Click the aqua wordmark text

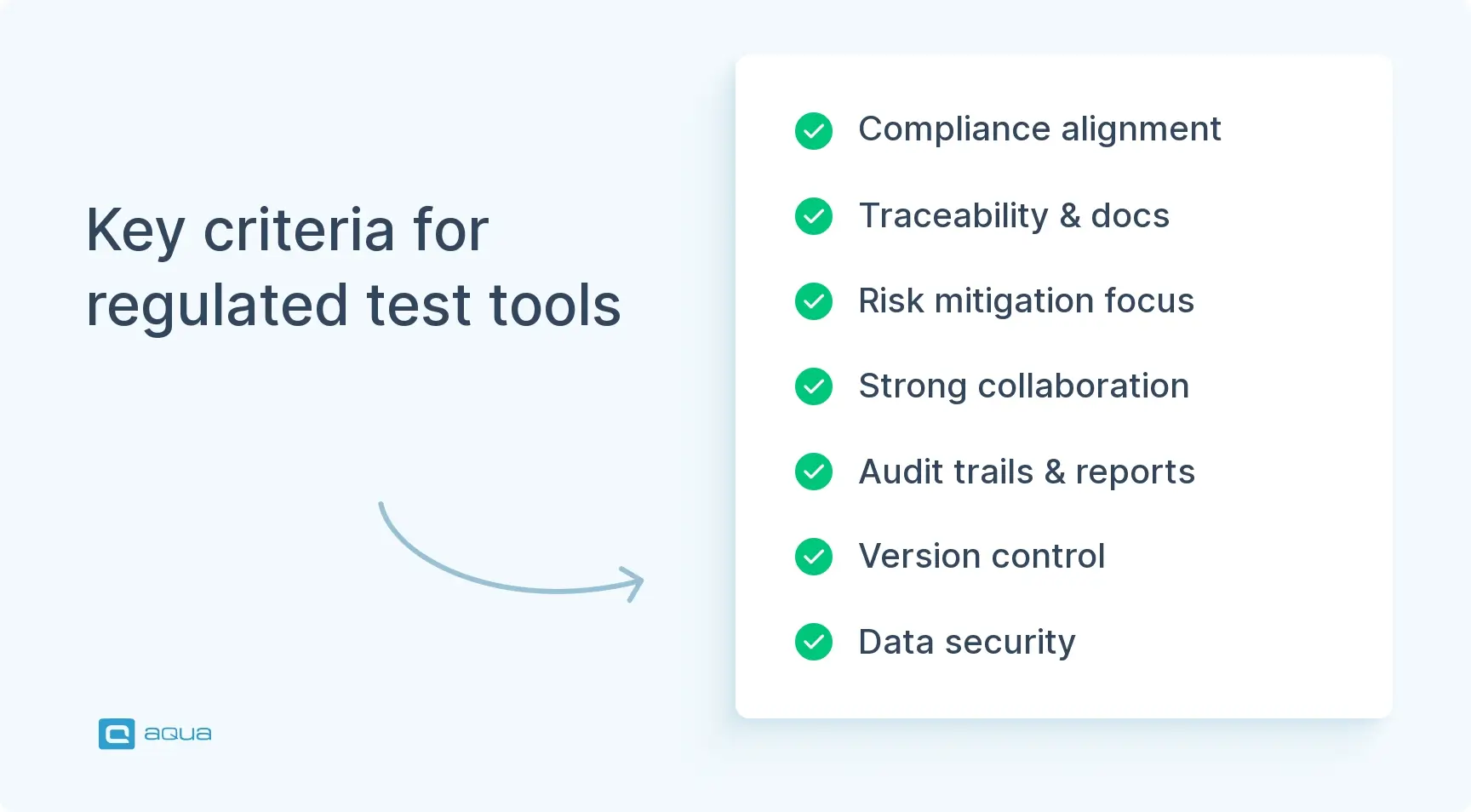point(178,734)
